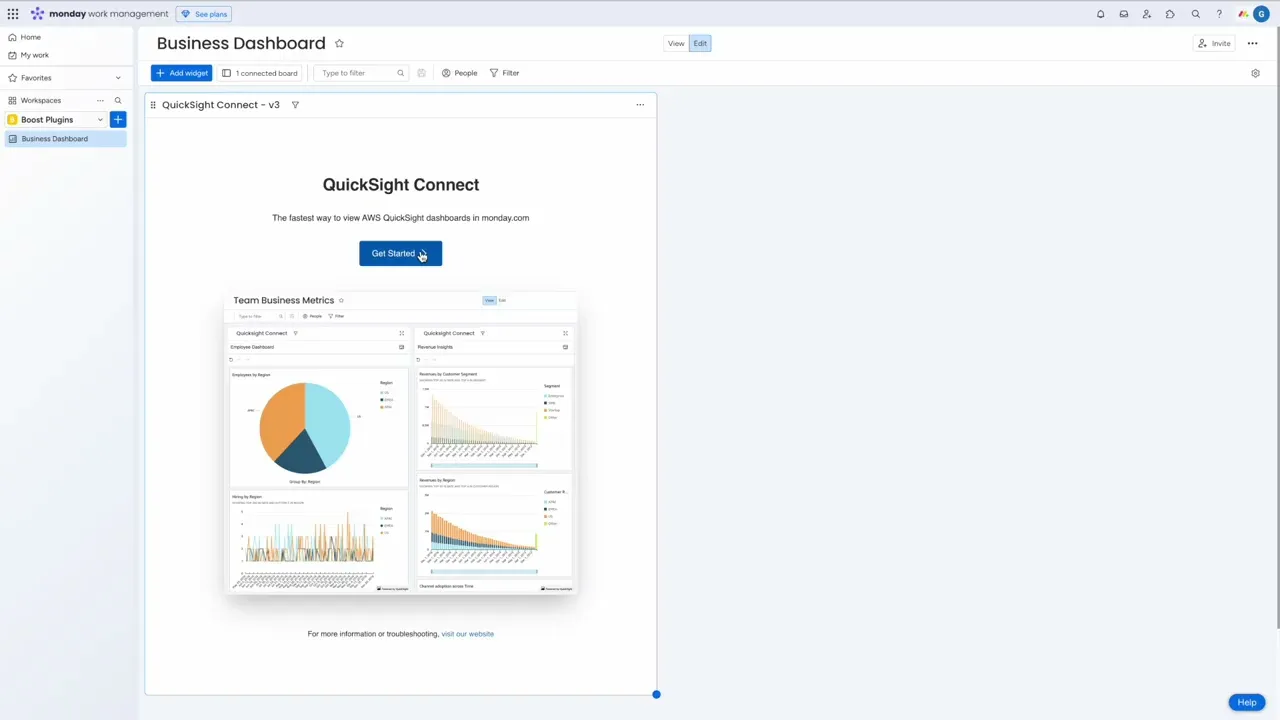Screen dimensions: 1280x720
Task: Click the Team Business Metrics preview image
Action: (401, 443)
